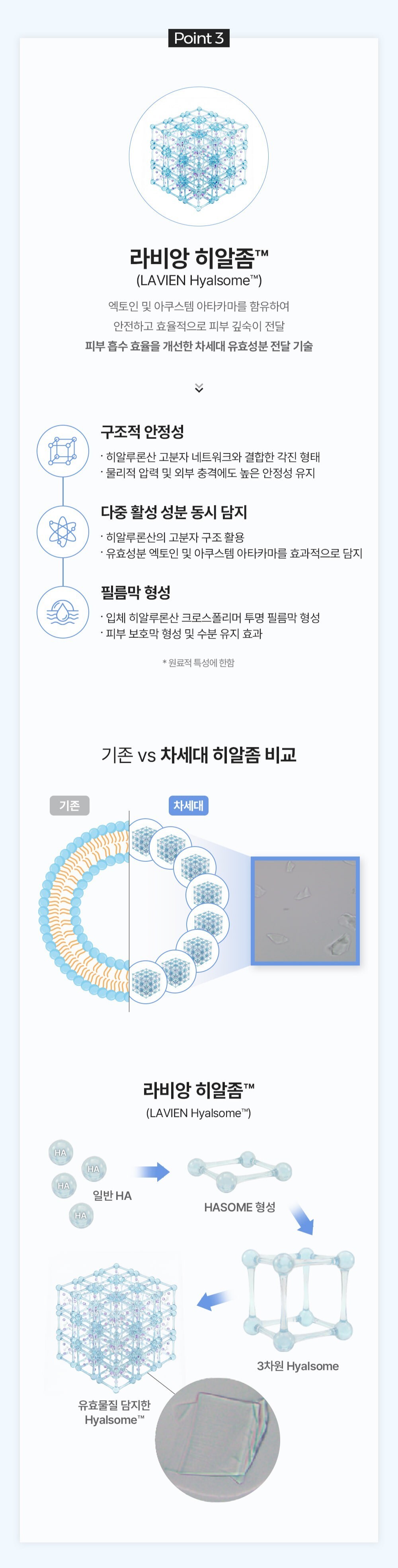Click the left arrow toward loaded Hyalsome
398x1568 pixels.
[214, 1300]
